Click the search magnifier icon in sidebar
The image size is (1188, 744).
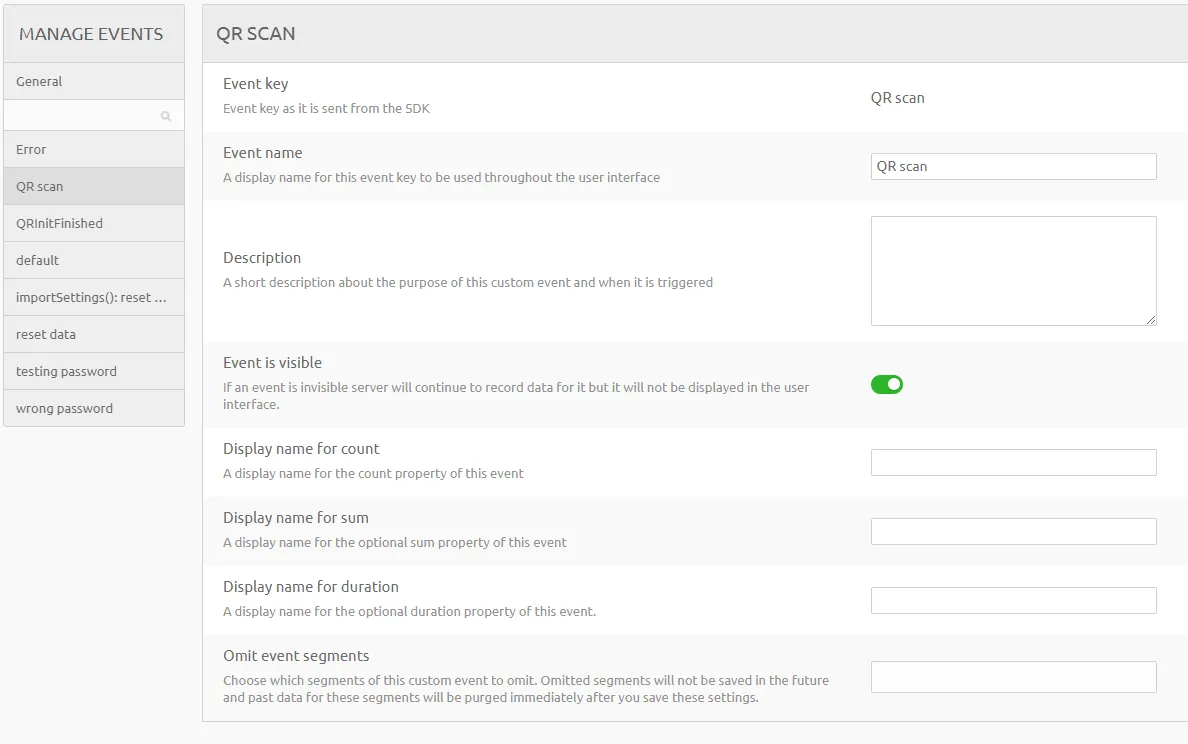[x=166, y=117]
